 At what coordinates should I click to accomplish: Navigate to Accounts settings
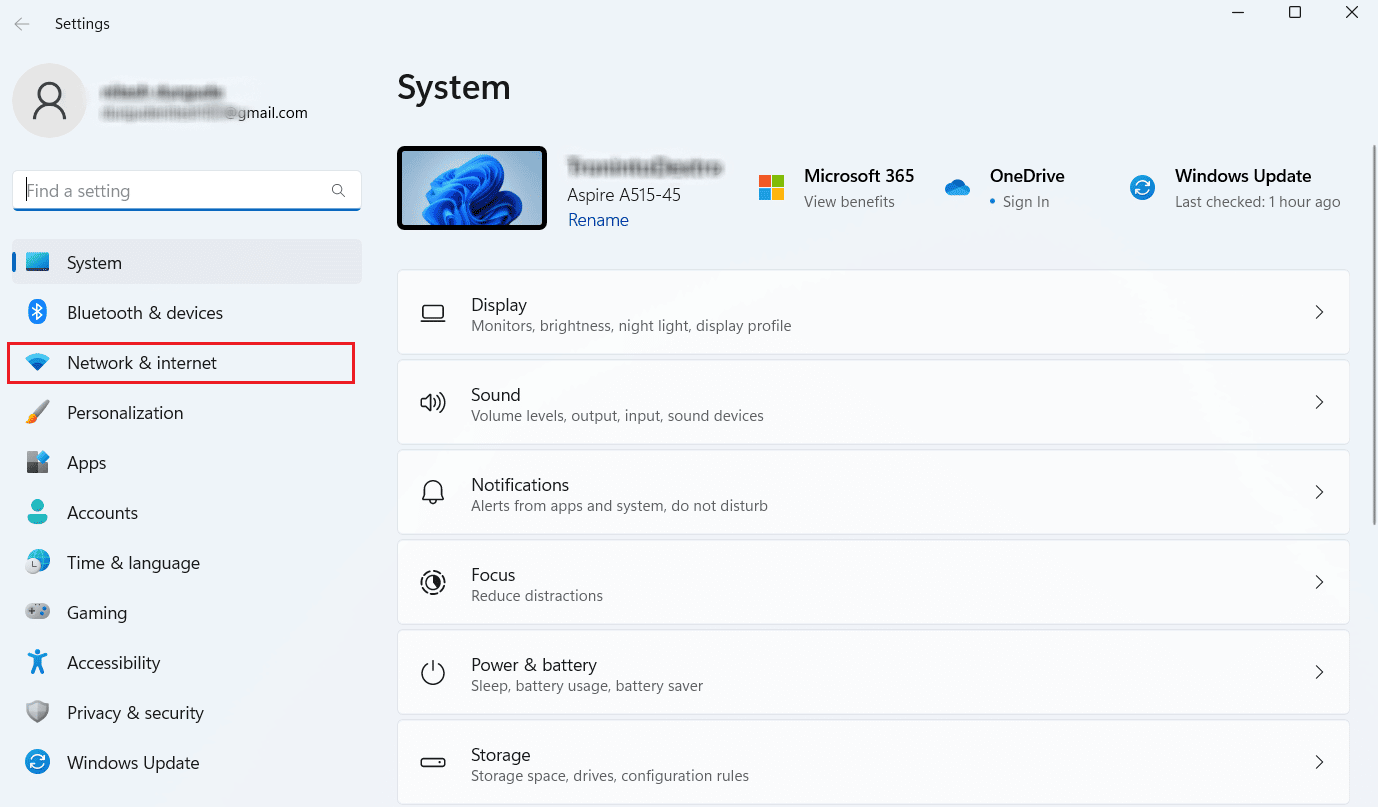(x=187, y=513)
